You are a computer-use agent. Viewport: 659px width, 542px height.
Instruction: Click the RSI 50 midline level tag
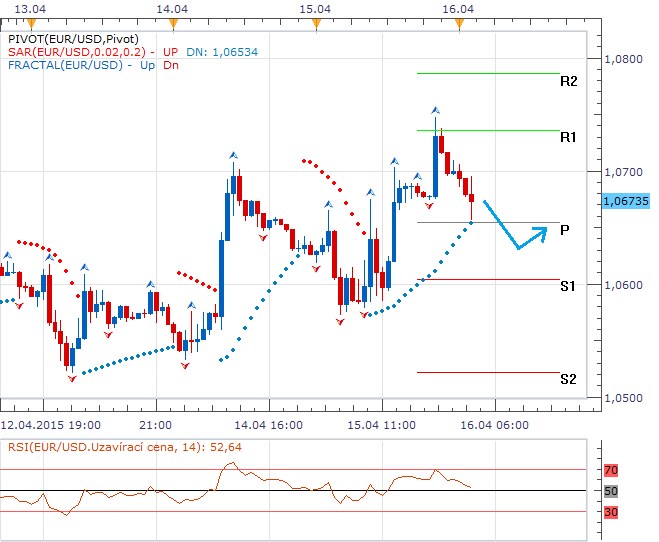click(610, 491)
